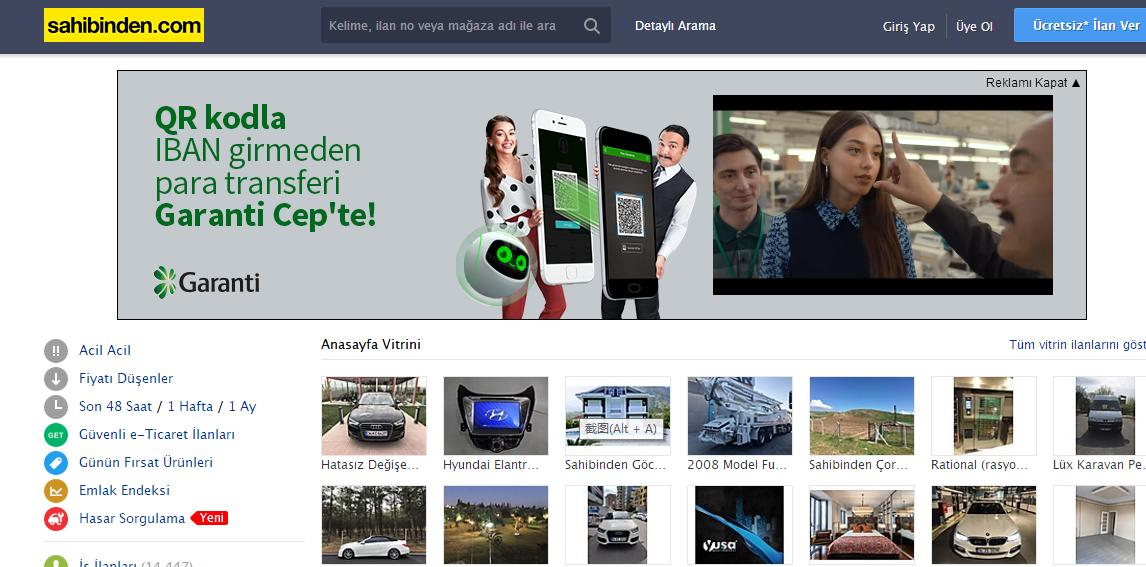This screenshot has width=1146, height=567.
Task: Click the Ücretsiz İlan Ver button
Action: (1079, 26)
